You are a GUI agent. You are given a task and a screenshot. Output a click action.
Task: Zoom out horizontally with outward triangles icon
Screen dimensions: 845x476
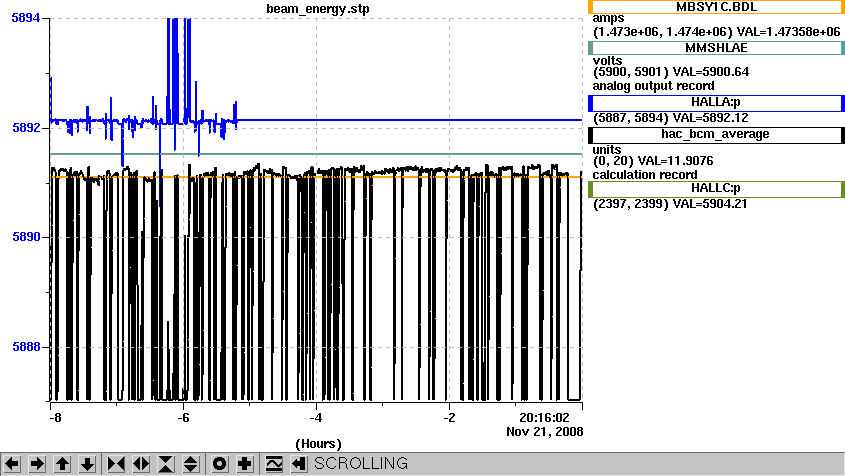141,464
